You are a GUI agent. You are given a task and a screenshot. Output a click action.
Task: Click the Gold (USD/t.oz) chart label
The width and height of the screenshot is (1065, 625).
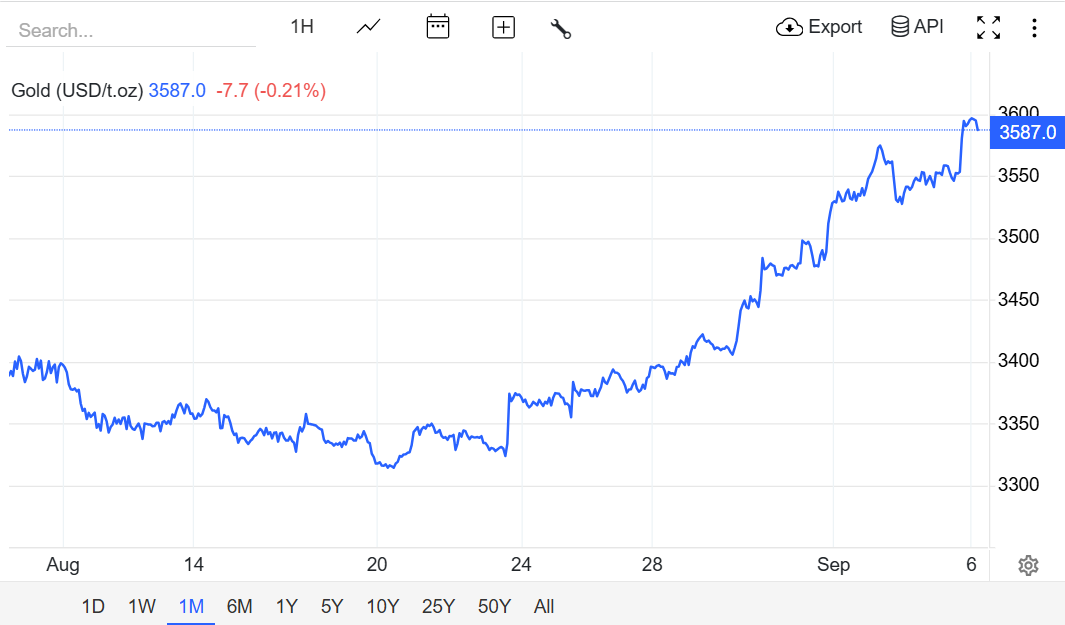tap(77, 90)
